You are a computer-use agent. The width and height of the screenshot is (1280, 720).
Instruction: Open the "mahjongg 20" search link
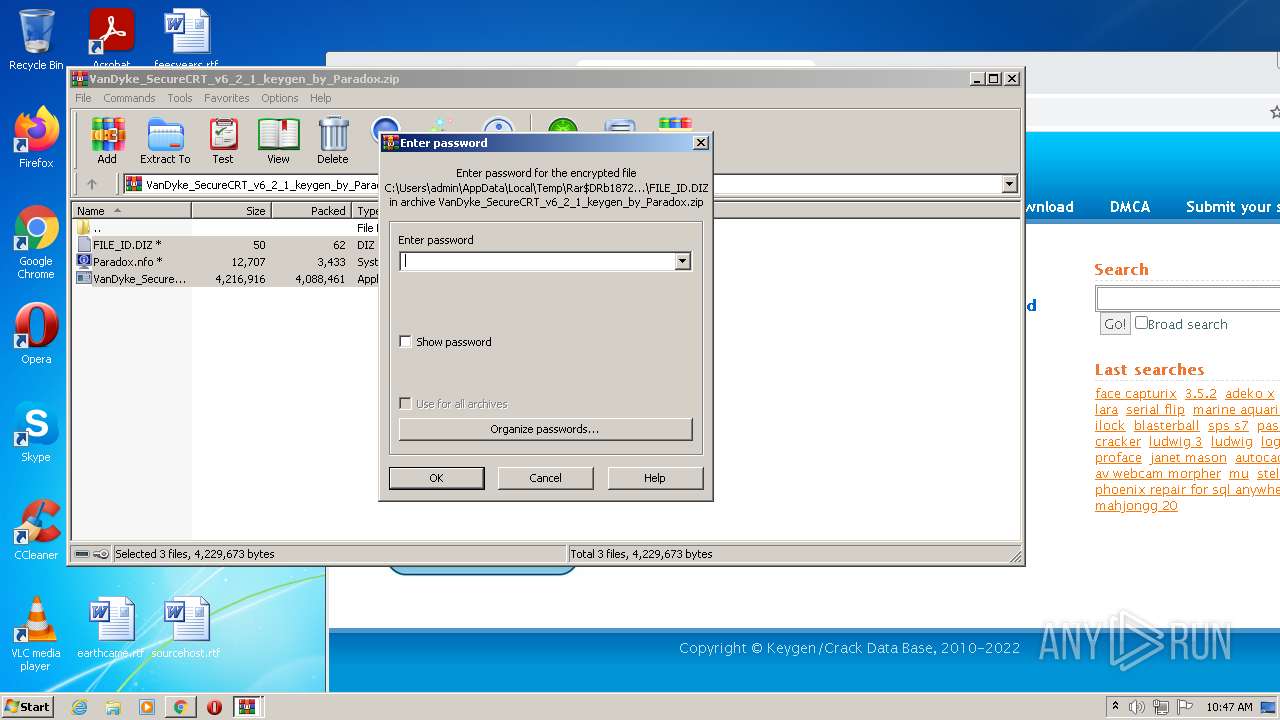[x=1136, y=505]
